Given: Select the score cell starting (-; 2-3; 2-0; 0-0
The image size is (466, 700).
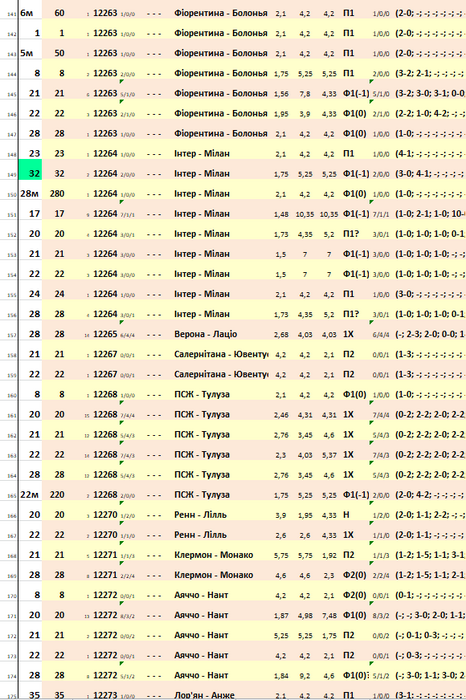Looking at the screenshot, I should (430, 334).
